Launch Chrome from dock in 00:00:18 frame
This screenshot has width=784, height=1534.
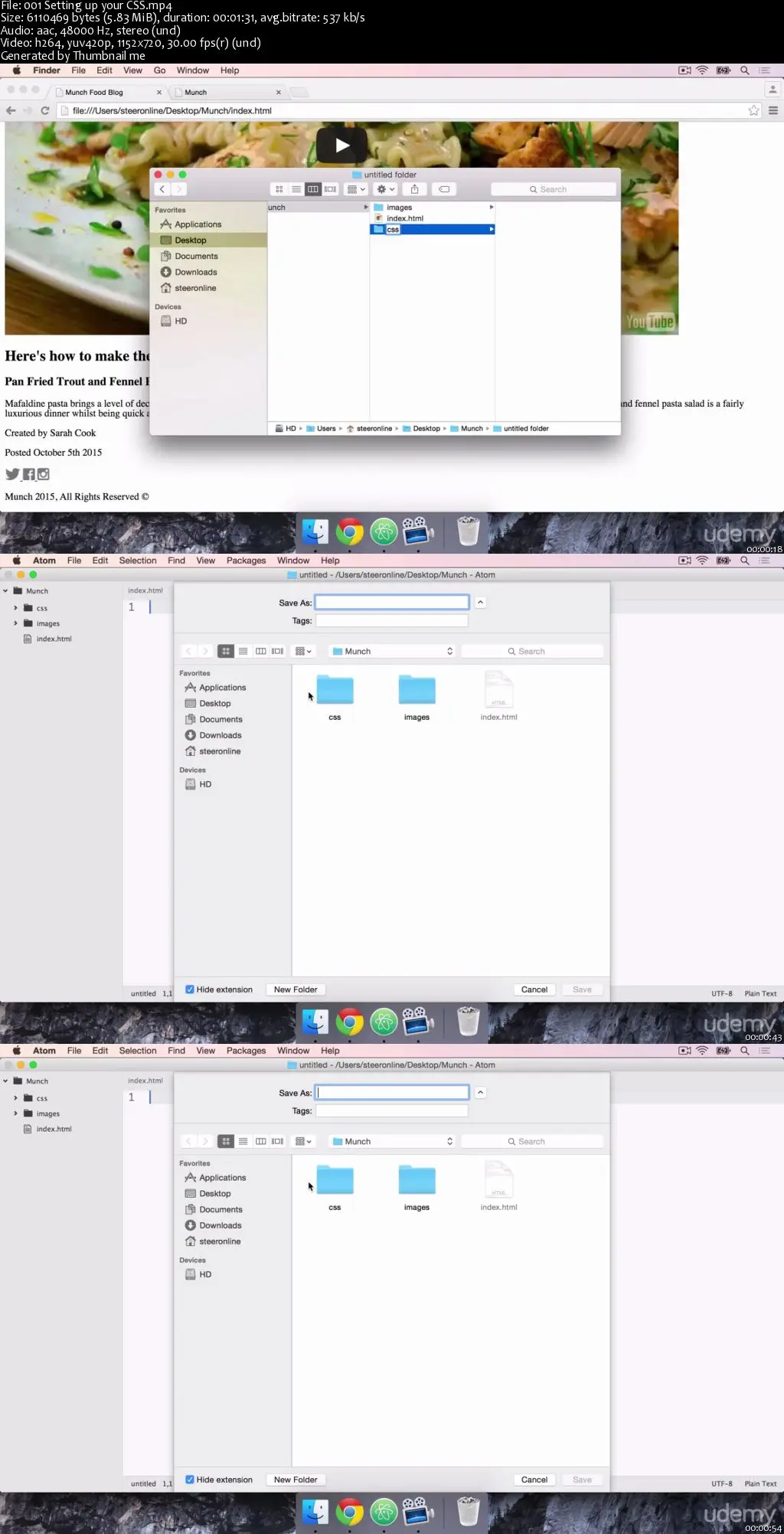point(349,531)
